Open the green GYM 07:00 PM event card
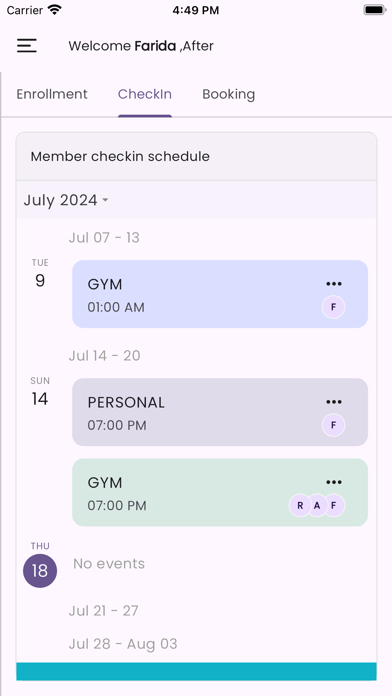Screen dimensions: 392x696 point(220,492)
